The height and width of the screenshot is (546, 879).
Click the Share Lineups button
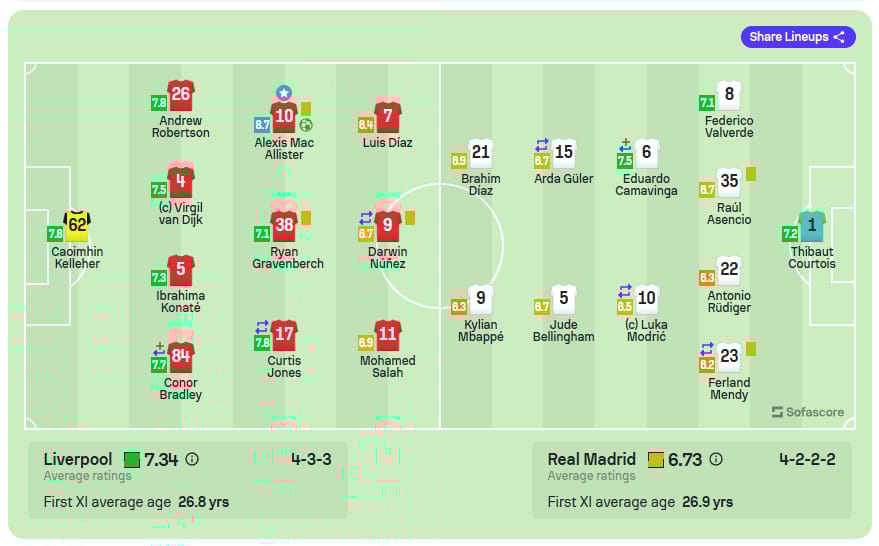(798, 37)
